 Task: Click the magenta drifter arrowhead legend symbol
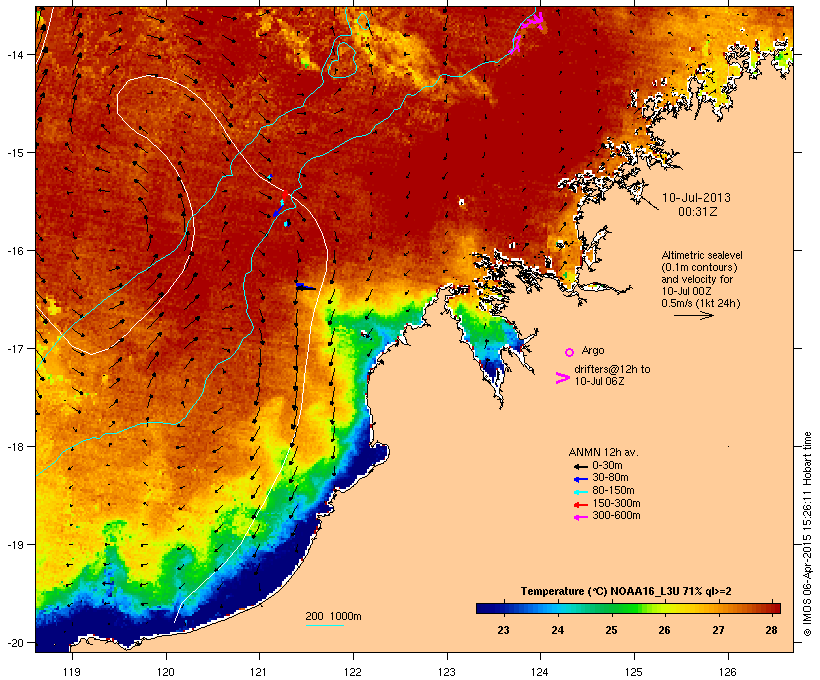click(562, 378)
